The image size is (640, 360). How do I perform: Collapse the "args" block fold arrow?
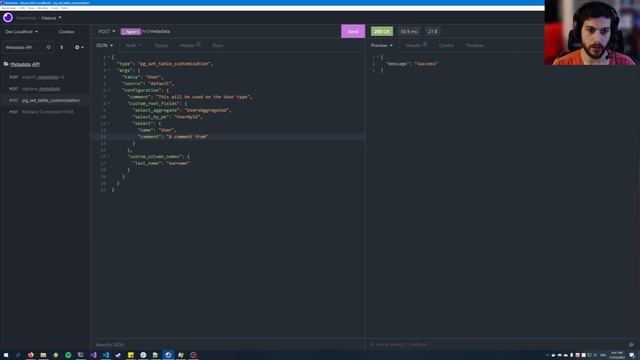click(109, 70)
